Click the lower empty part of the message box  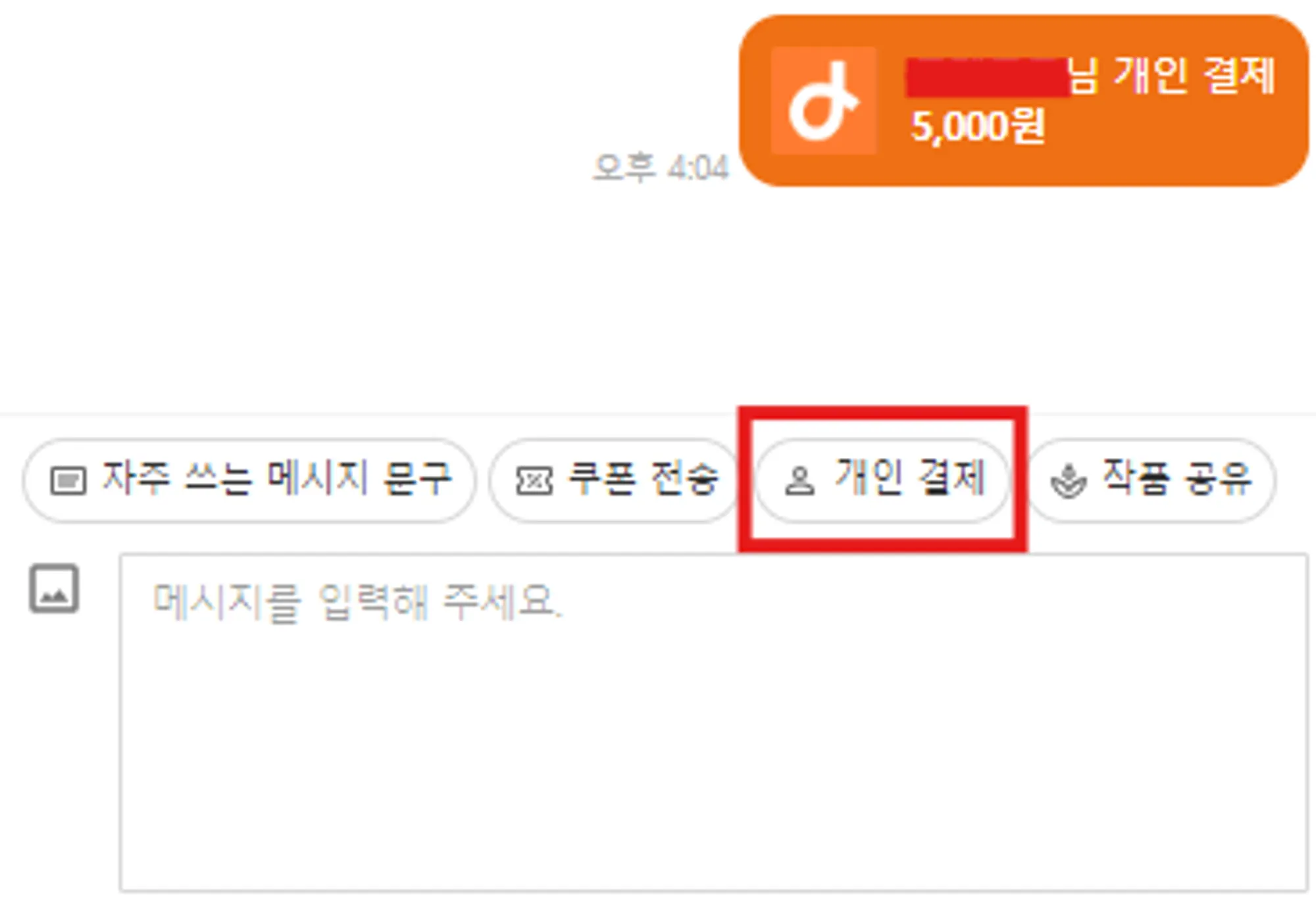[x=713, y=789]
